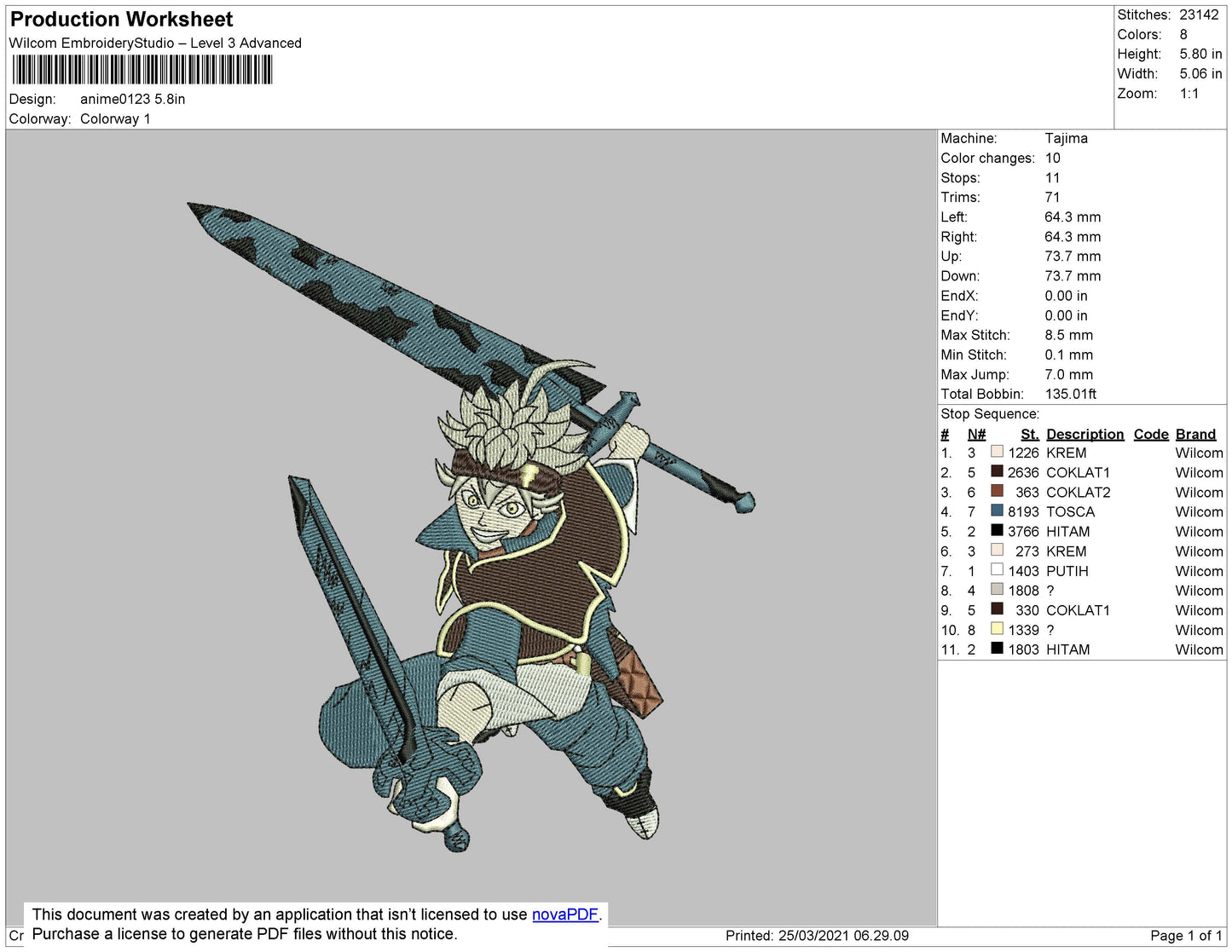Click the Left value '64.3 mm'

[1073, 216]
